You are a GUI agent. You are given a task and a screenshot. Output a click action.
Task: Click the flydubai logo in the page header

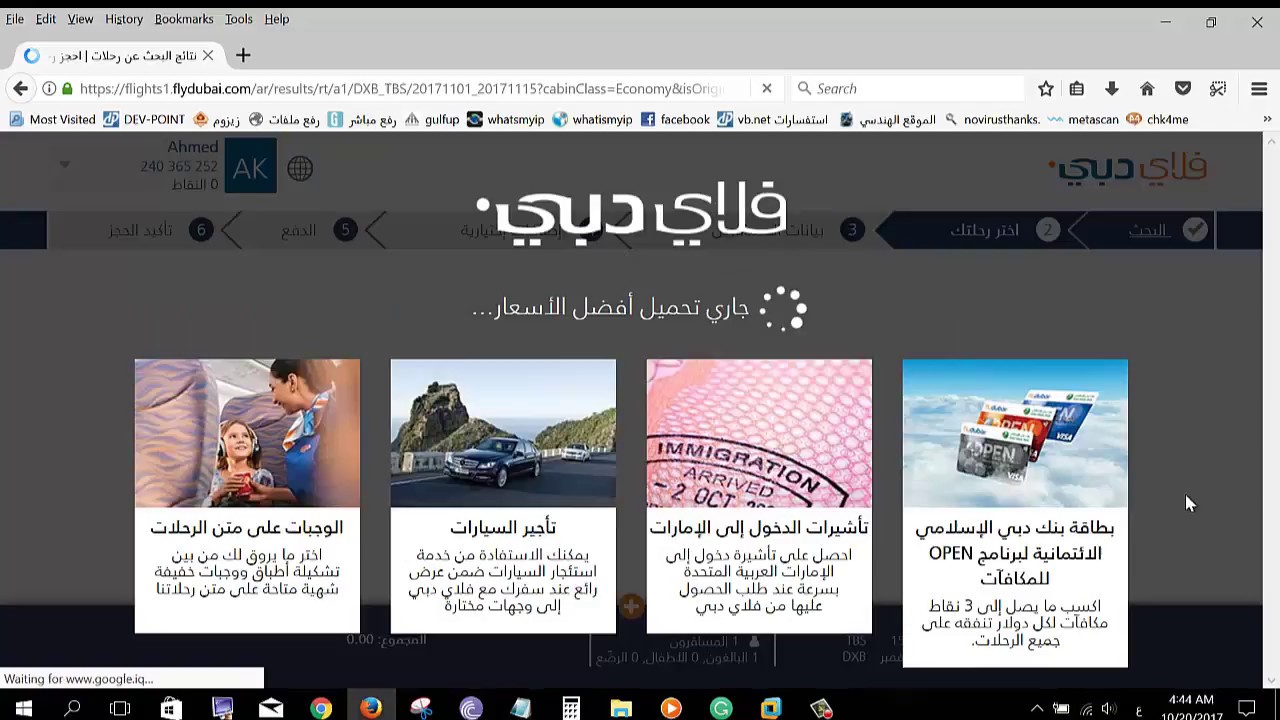tap(1128, 168)
